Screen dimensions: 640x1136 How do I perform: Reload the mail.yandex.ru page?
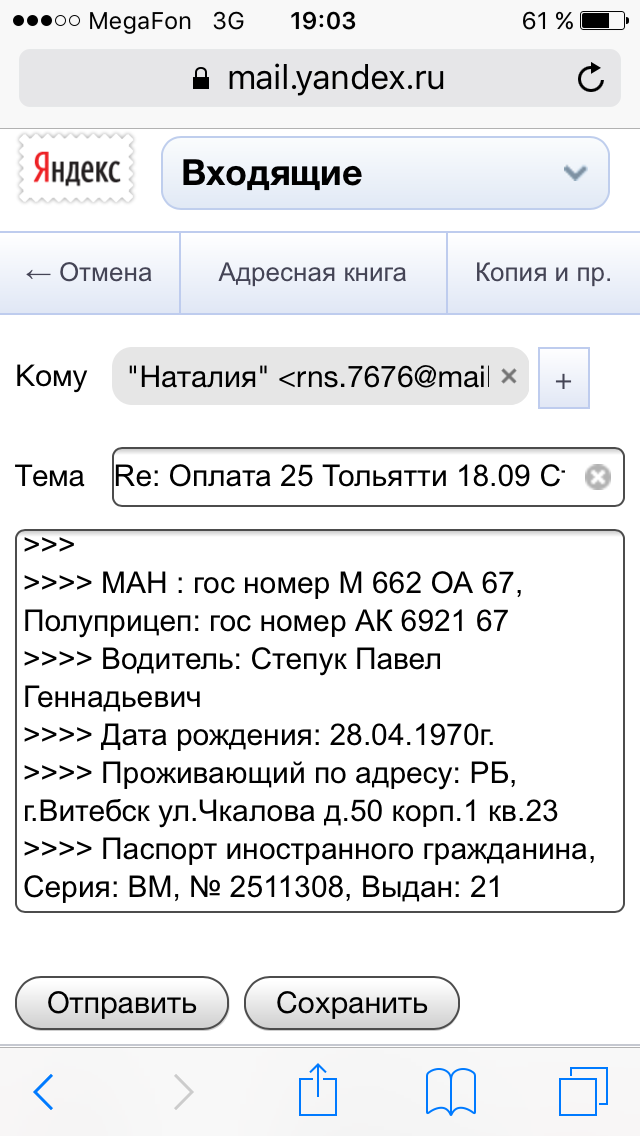(x=591, y=78)
